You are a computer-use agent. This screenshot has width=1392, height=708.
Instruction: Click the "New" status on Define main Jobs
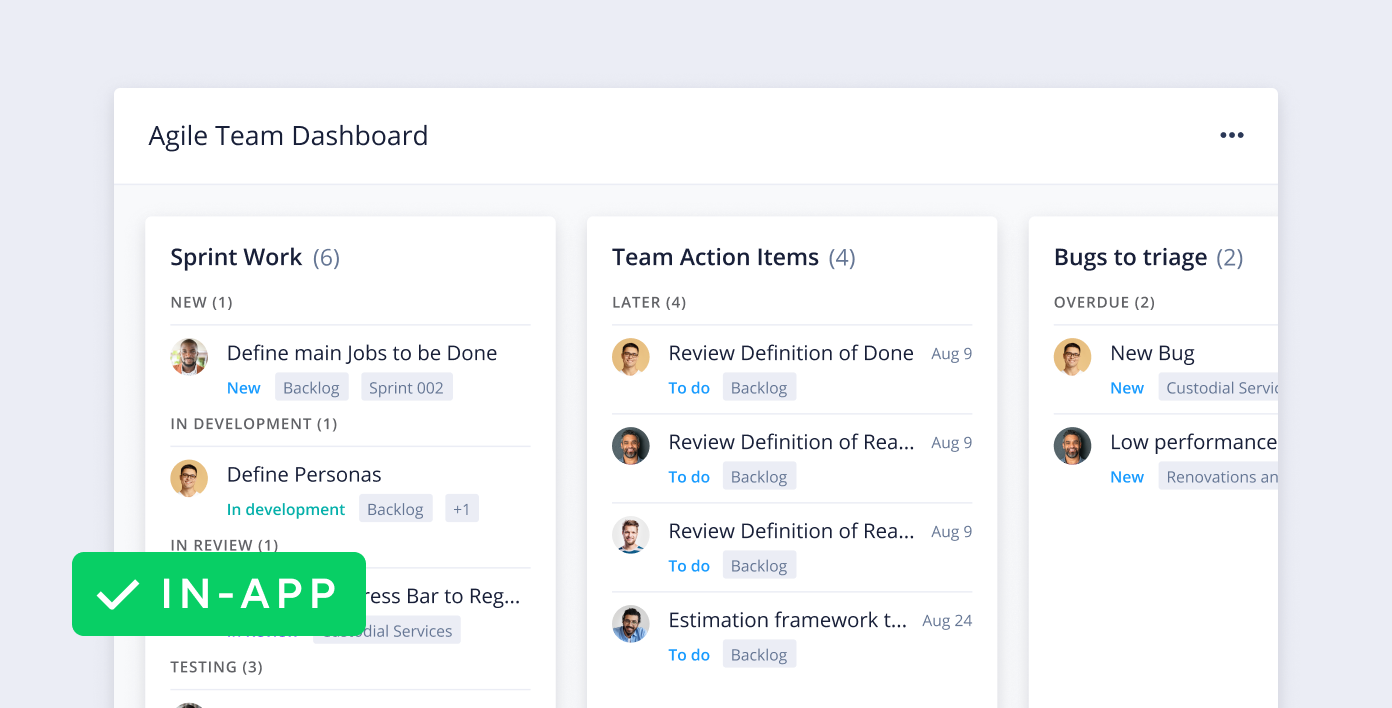coord(243,387)
